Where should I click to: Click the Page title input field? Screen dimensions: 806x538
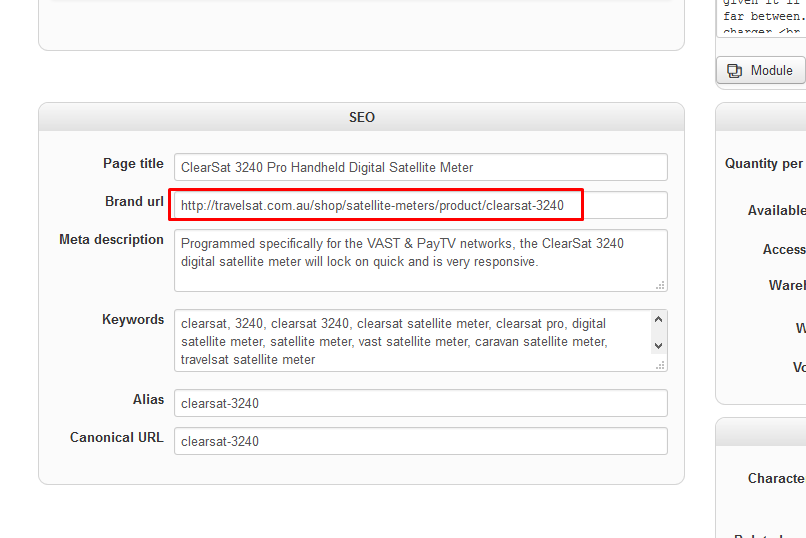(420, 167)
